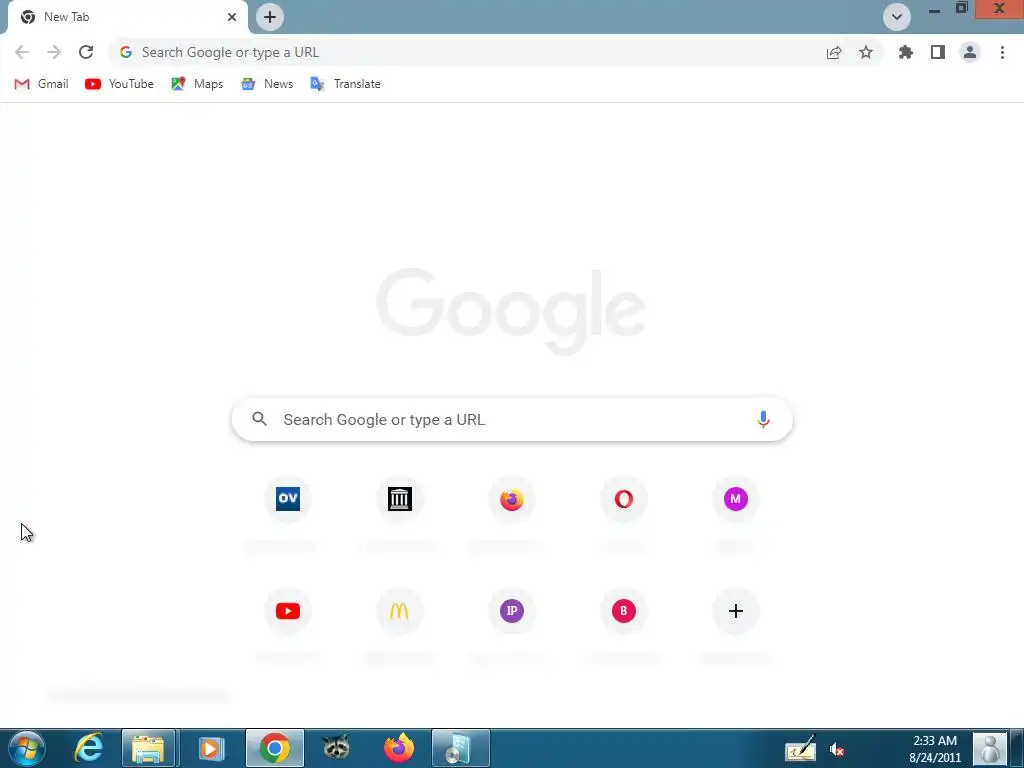Reload the current page
1024x768 pixels.
pos(86,52)
